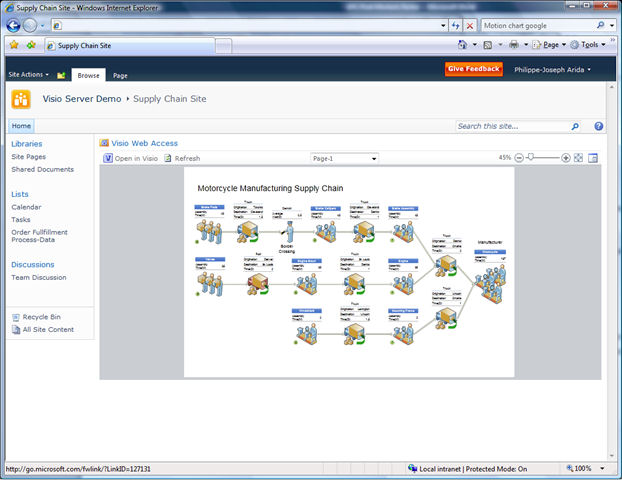
Task: Expand the IE Tools menu
Action: coord(588,45)
